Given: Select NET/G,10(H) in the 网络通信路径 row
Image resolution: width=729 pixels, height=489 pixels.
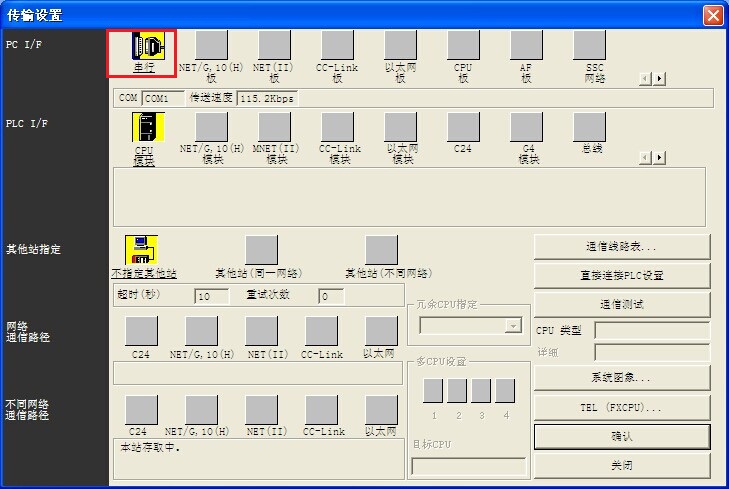Looking at the screenshot, I should click(x=201, y=331).
